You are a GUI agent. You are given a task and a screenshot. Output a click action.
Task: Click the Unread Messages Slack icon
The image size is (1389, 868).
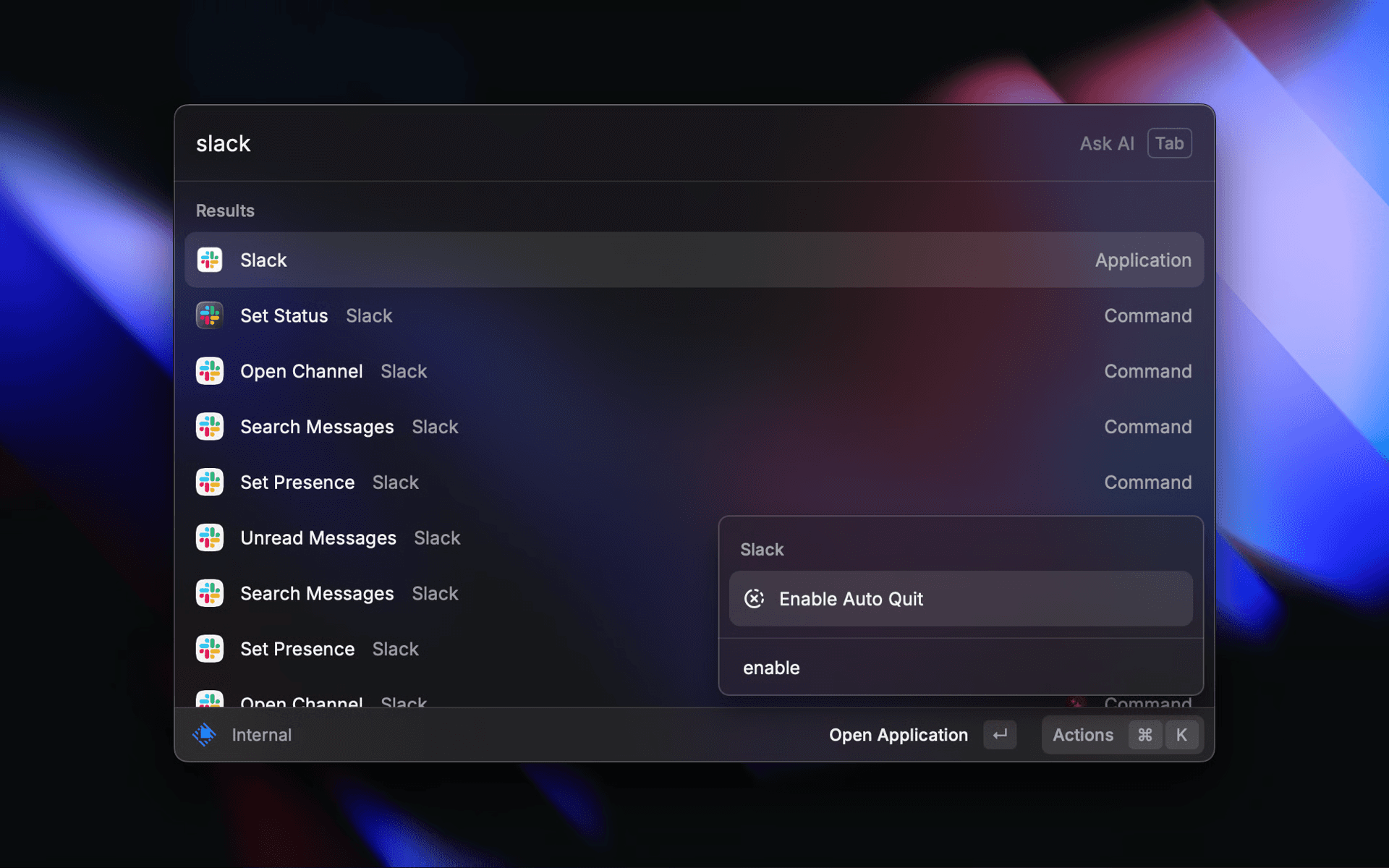click(209, 537)
